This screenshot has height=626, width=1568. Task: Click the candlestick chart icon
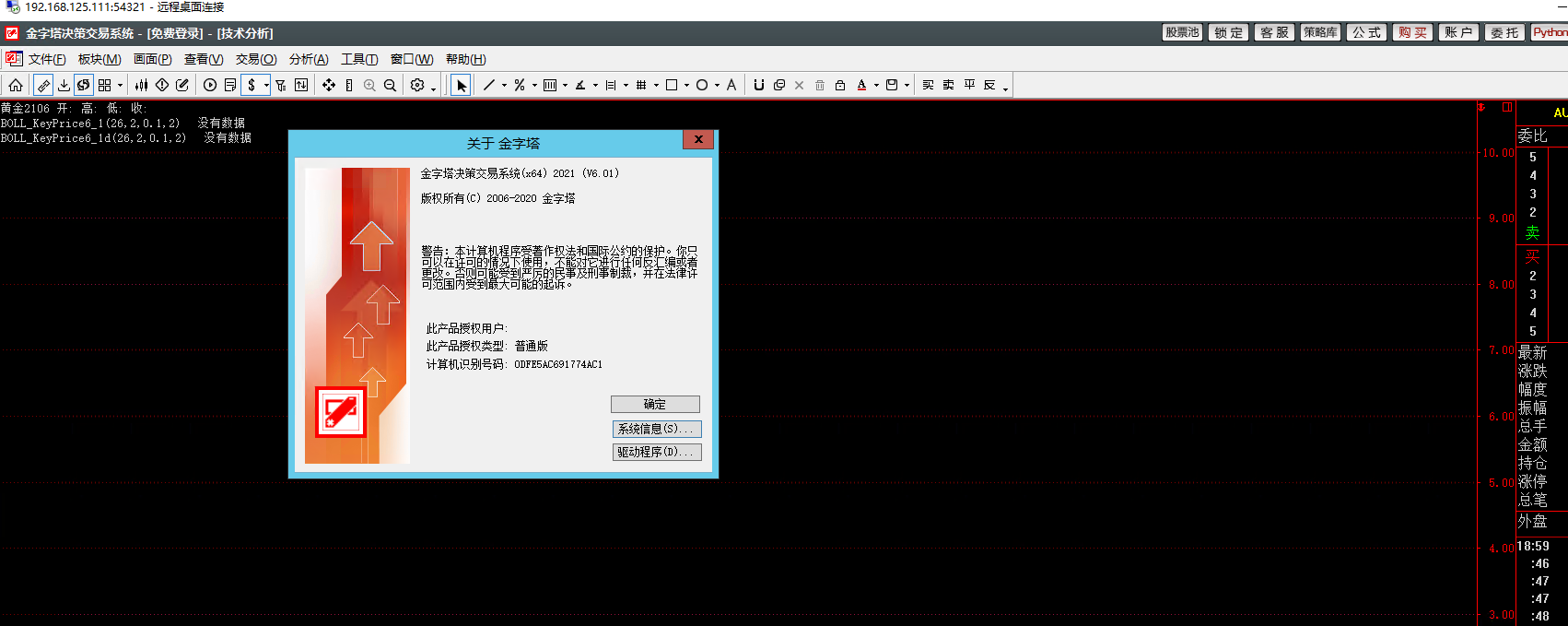[141, 85]
